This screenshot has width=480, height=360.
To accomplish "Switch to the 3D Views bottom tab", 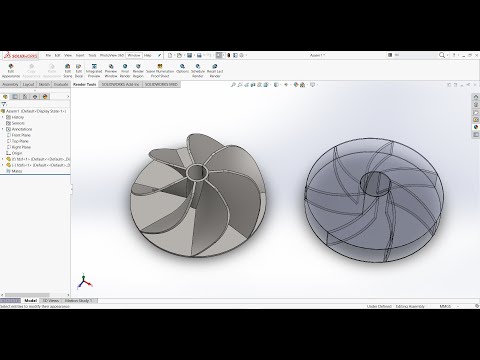I will click(x=51, y=301).
